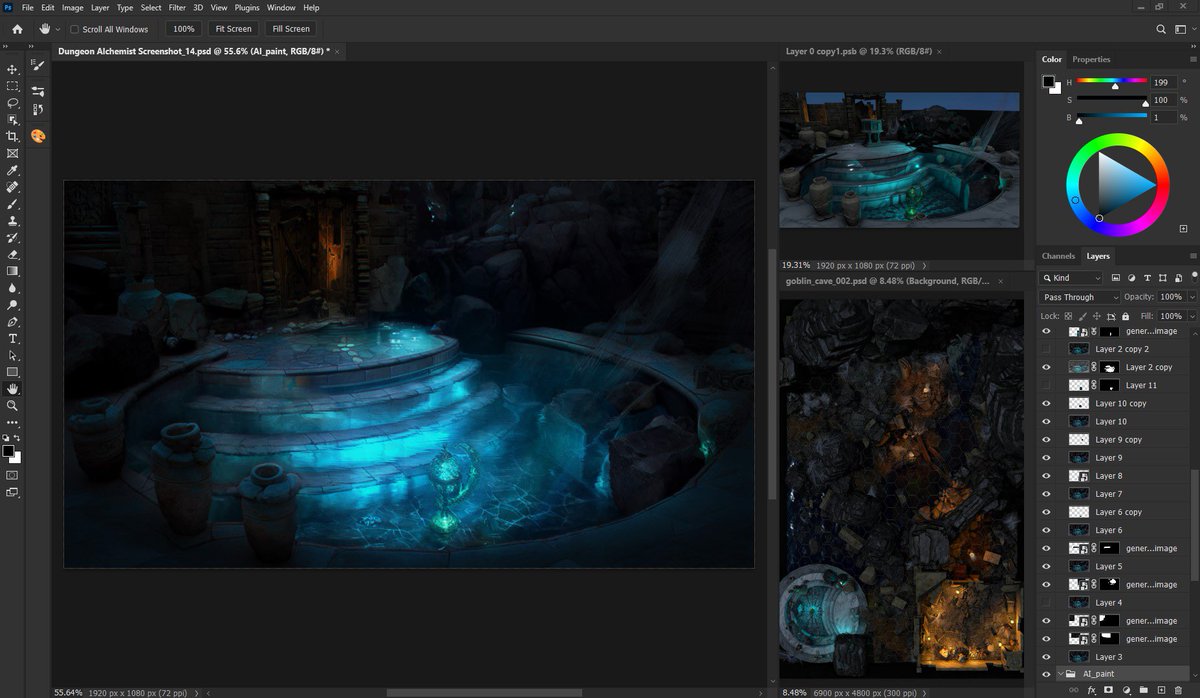
Task: Select the Spot Healing Brush tool
Action: (x=13, y=187)
